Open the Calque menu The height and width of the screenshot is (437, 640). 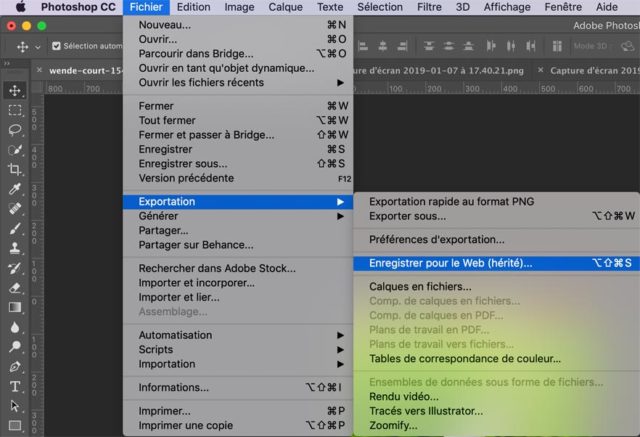285,7
